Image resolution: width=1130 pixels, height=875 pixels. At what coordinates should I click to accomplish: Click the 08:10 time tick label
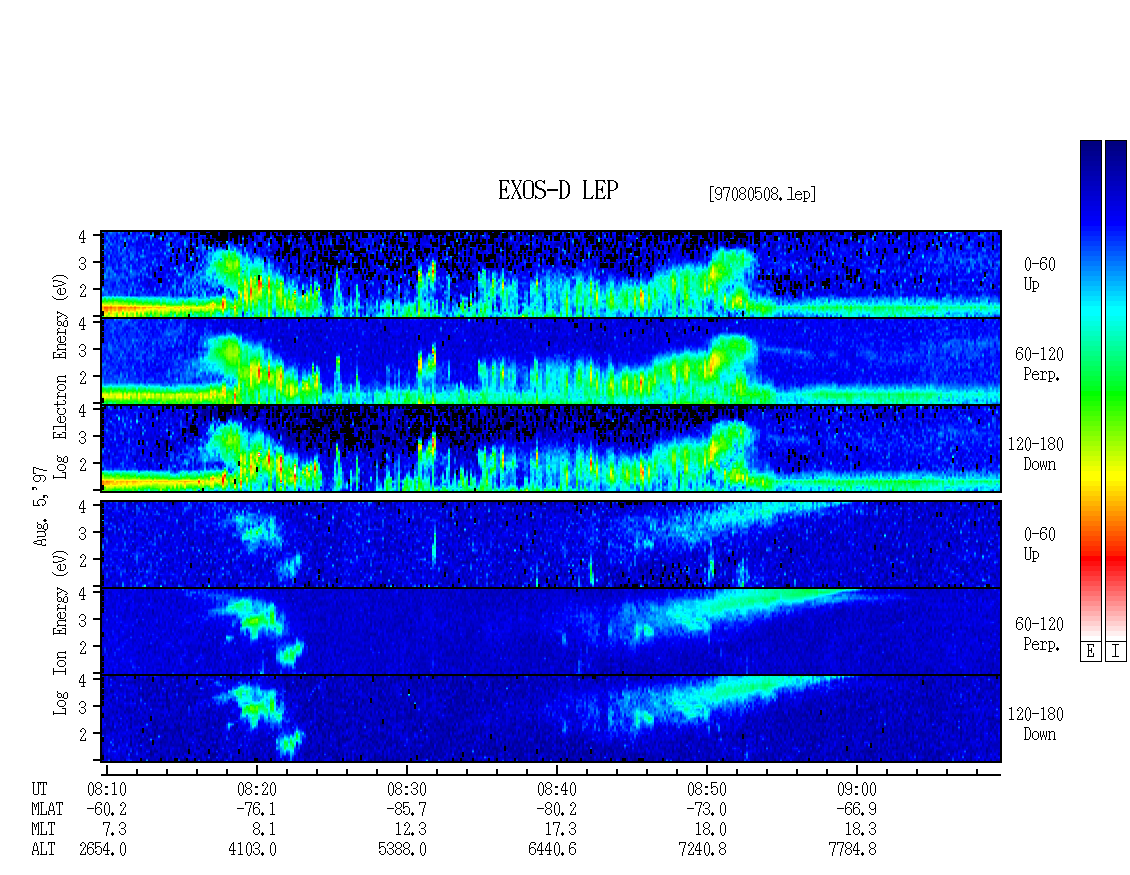click(x=107, y=789)
